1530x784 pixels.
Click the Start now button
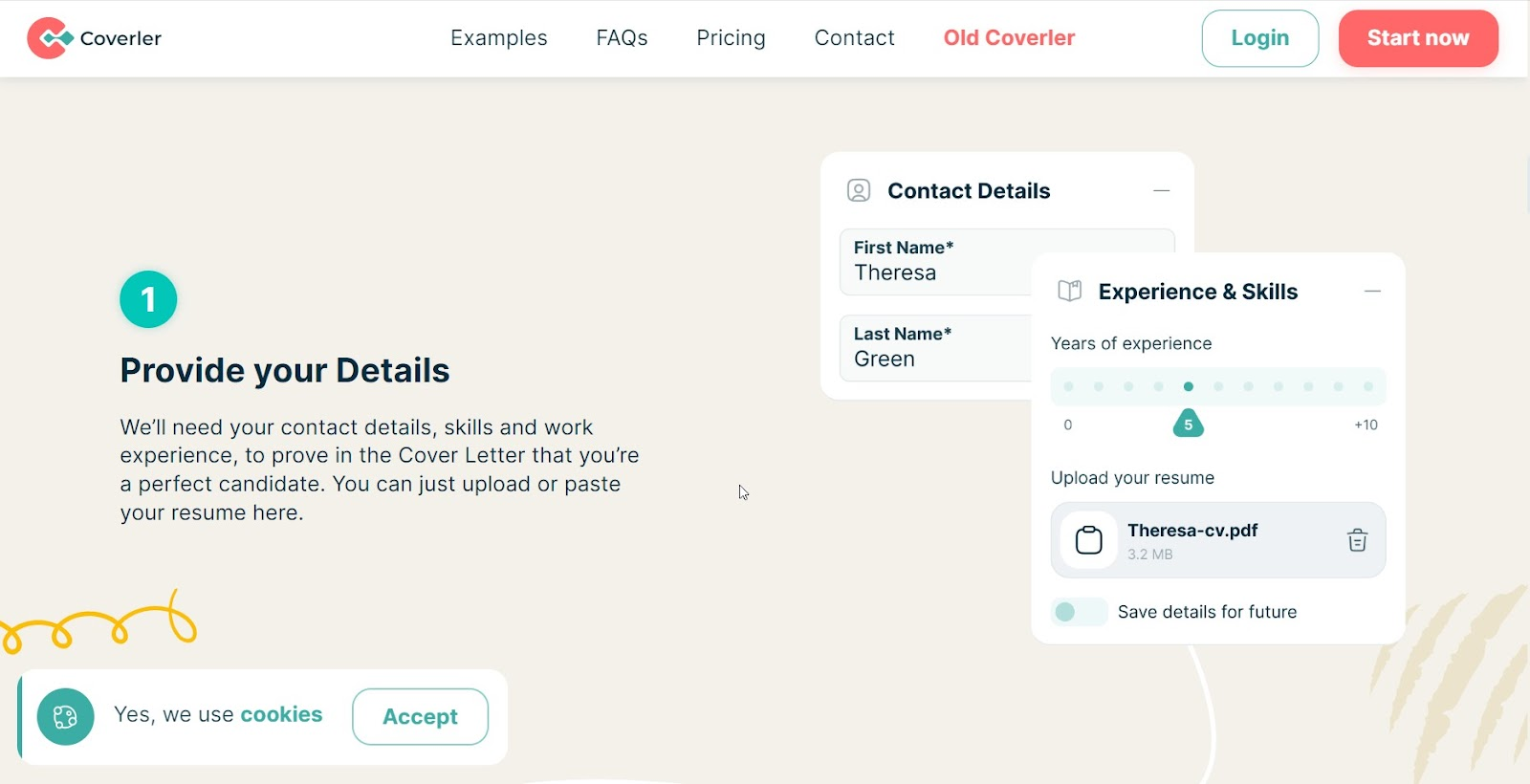tap(1418, 38)
